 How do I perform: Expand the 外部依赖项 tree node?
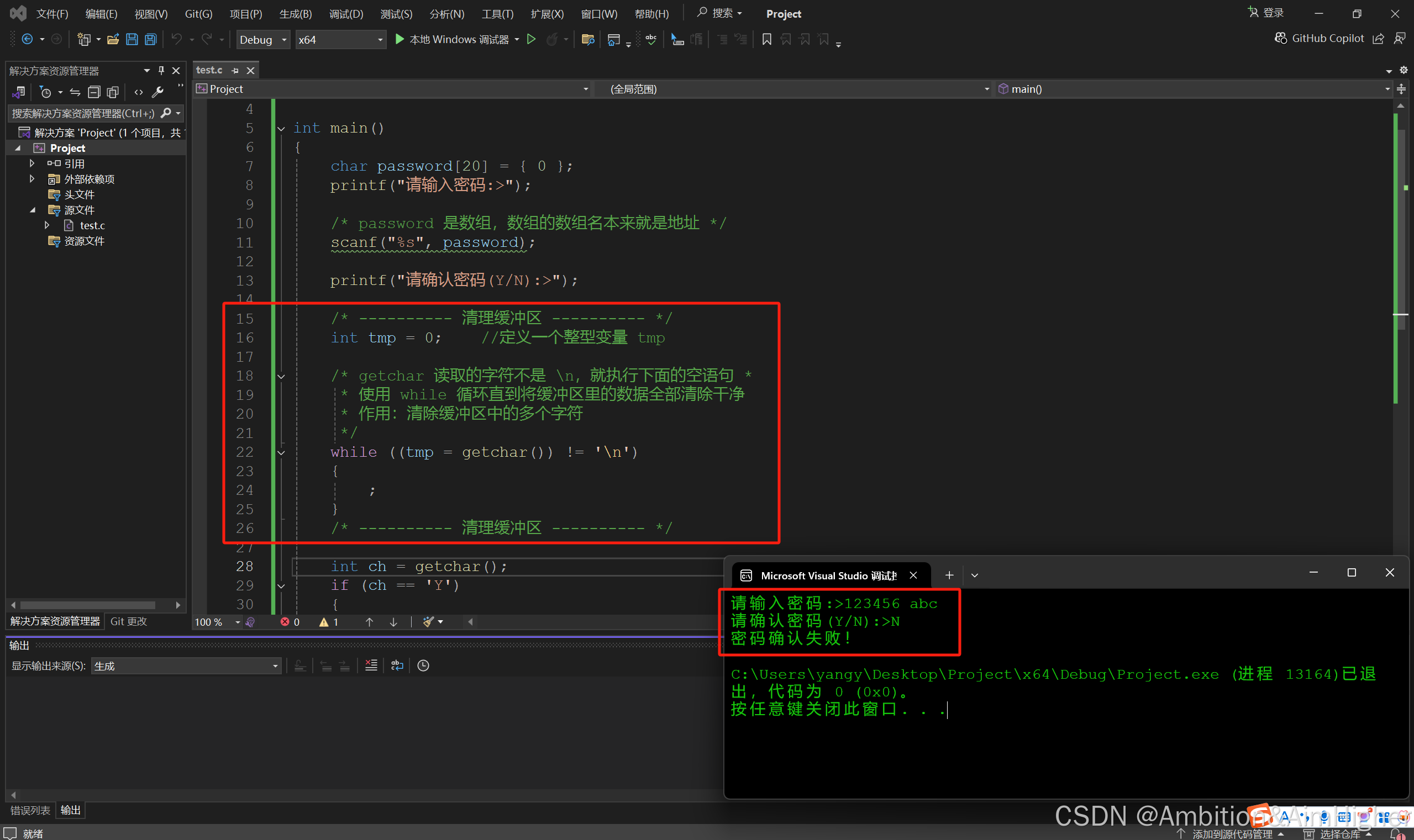pos(32,179)
